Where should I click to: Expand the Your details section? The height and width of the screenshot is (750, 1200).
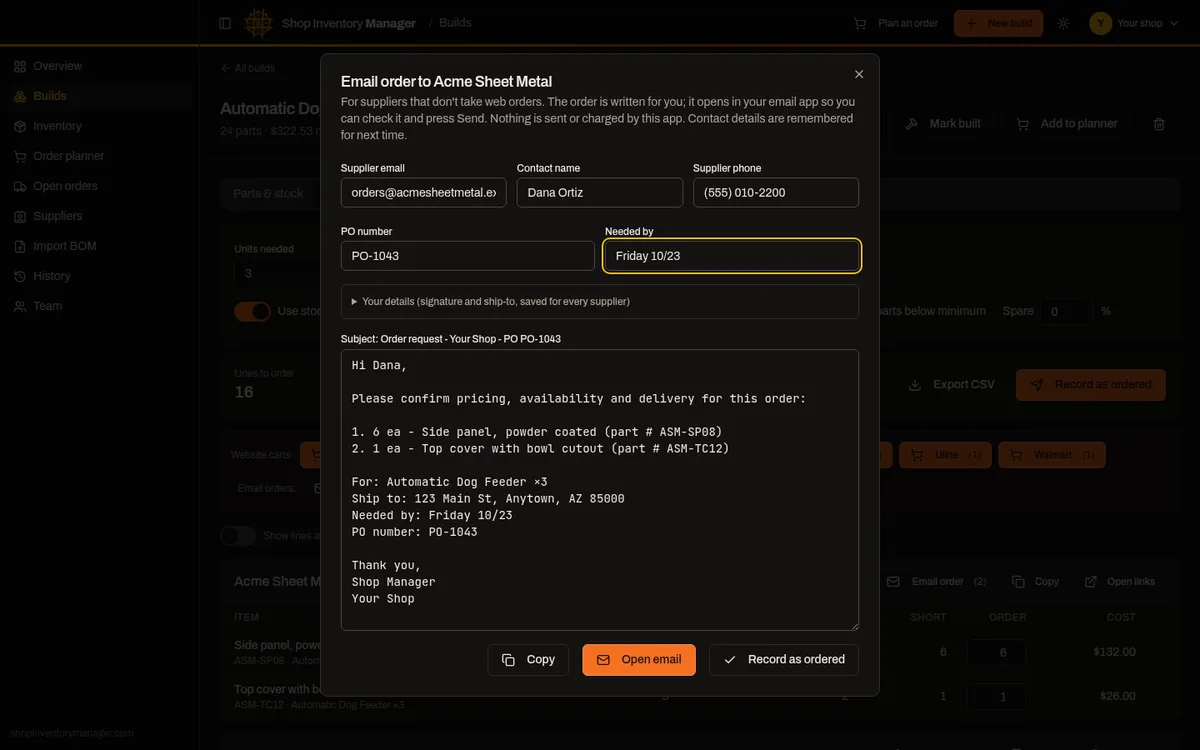coord(600,301)
